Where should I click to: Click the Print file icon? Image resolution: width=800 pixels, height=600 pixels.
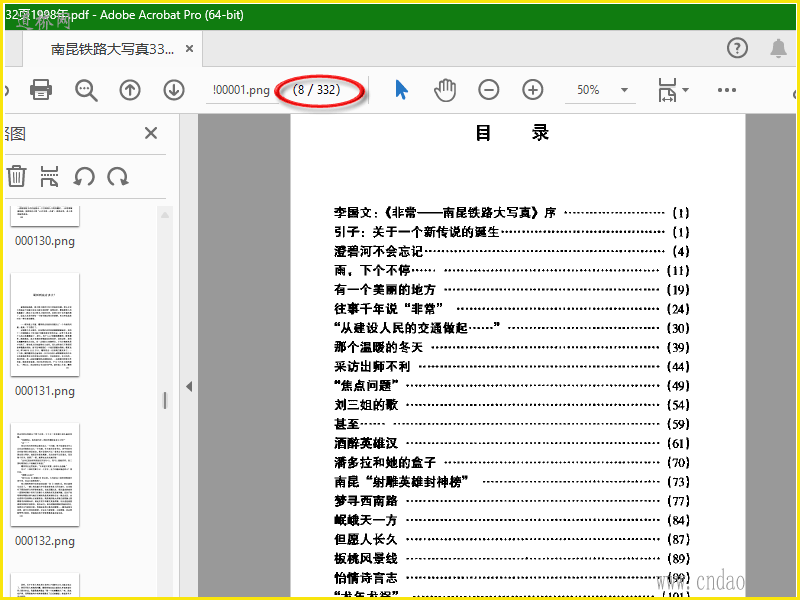[x=40, y=90]
